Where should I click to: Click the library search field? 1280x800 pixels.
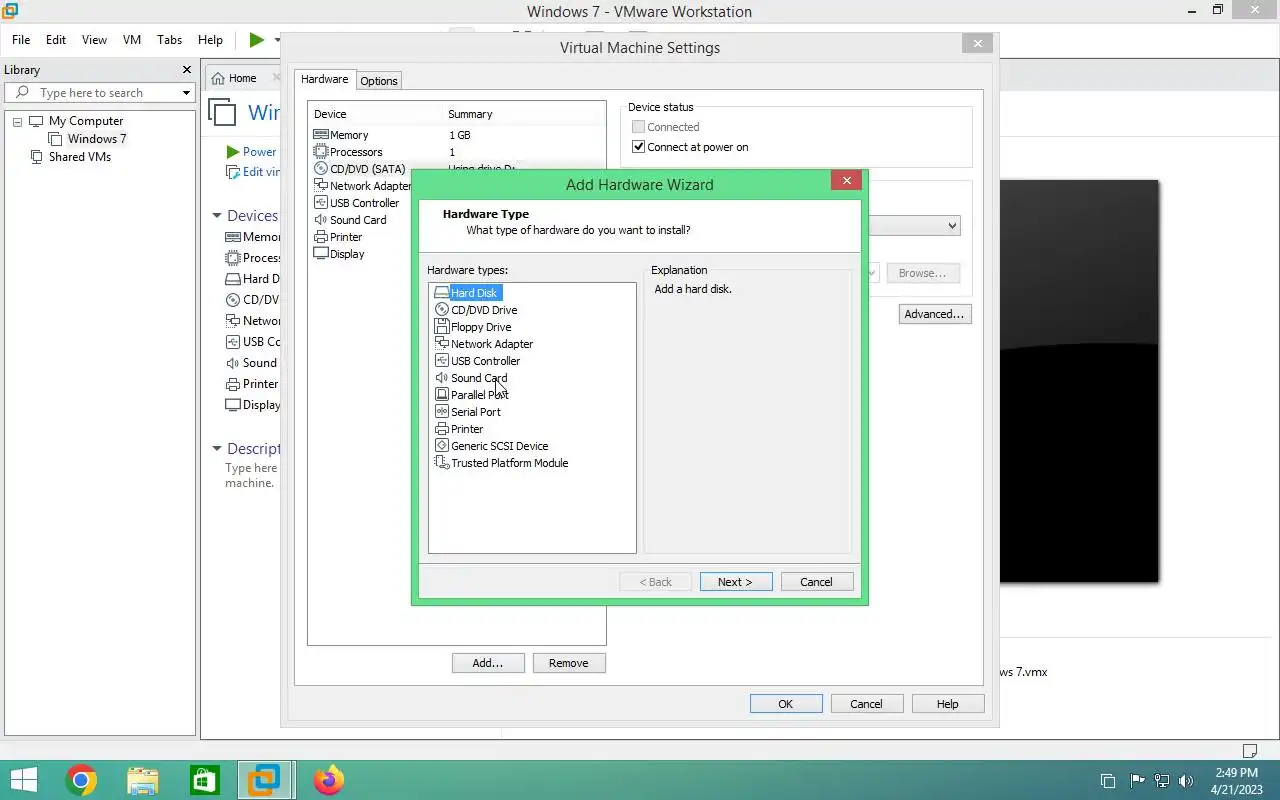pos(100,93)
